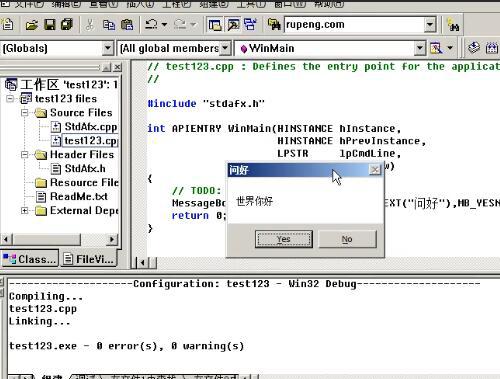Click the Build icon
The width and height of the screenshot is (500, 379).
(492, 49)
